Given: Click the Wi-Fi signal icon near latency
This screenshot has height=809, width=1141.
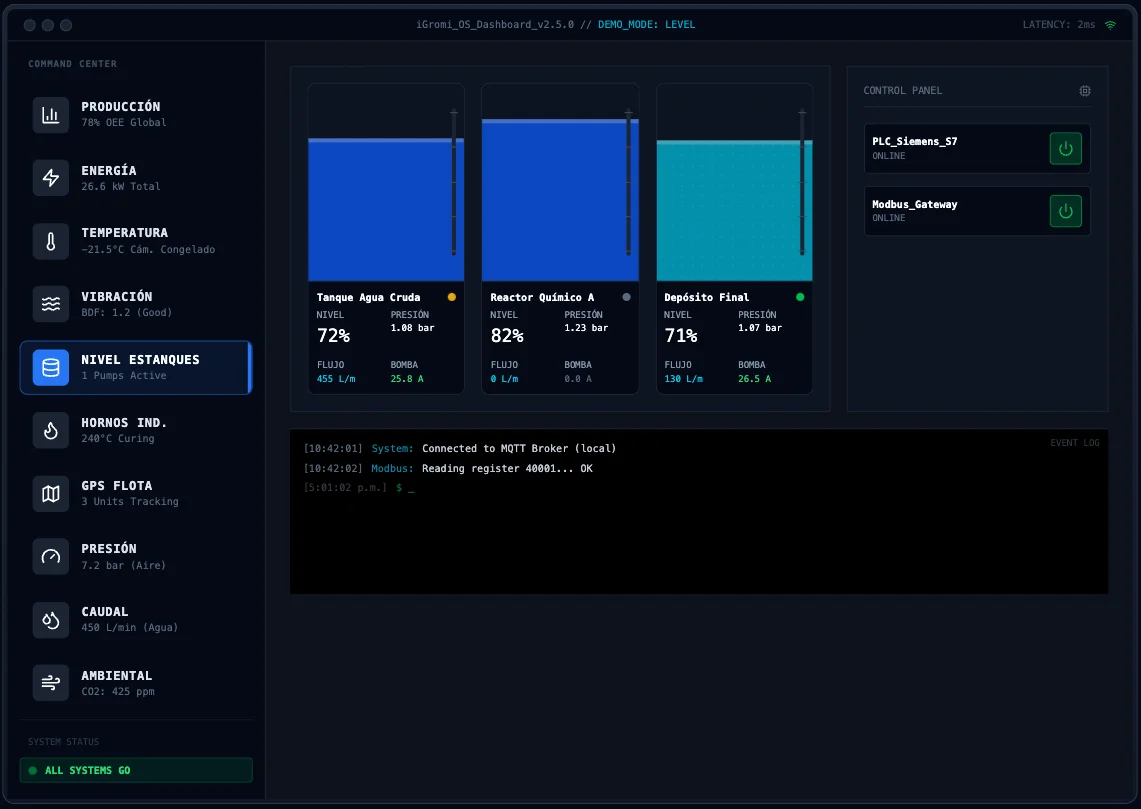Looking at the screenshot, I should [1110, 25].
